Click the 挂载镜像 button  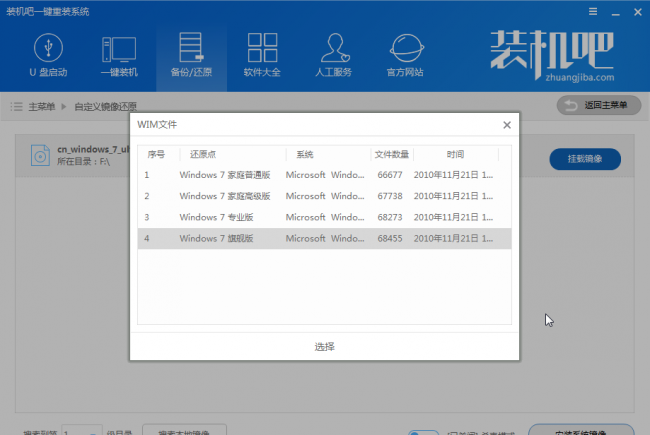pos(585,159)
